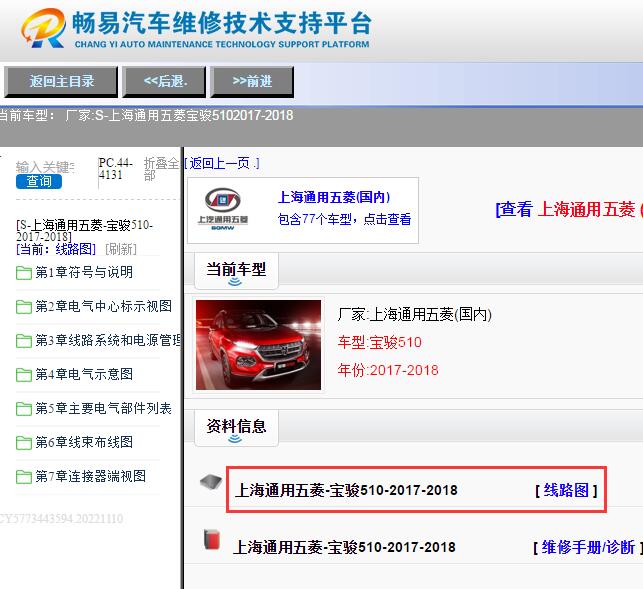Expand 第2章电气中心标示视图 chapter
Image resolution: width=643 pixels, height=589 pixels.
coord(103,306)
